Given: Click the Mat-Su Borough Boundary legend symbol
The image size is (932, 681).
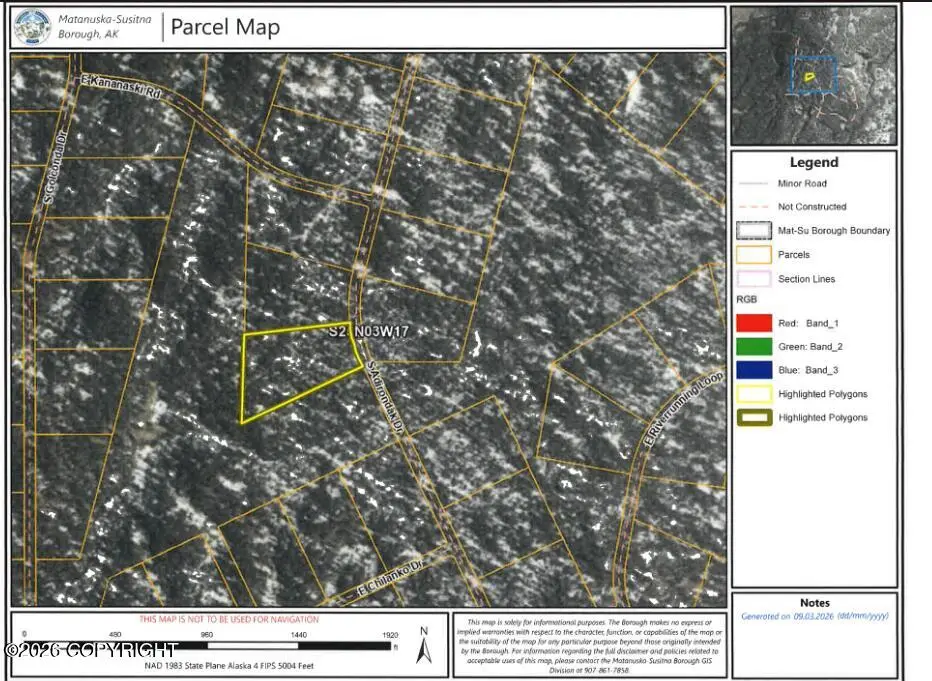Looking at the screenshot, I should pos(753,231).
